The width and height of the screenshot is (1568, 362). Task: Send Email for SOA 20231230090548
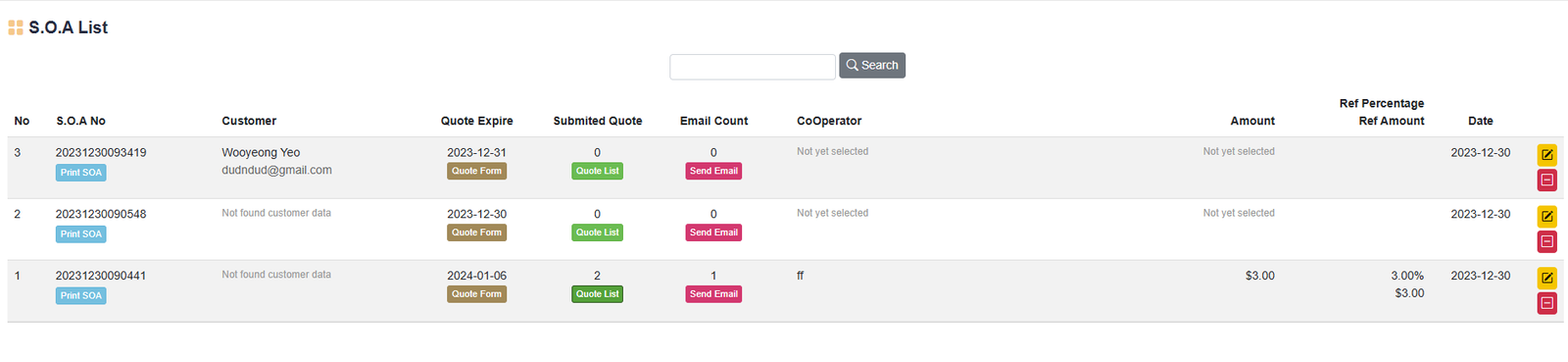(713, 233)
